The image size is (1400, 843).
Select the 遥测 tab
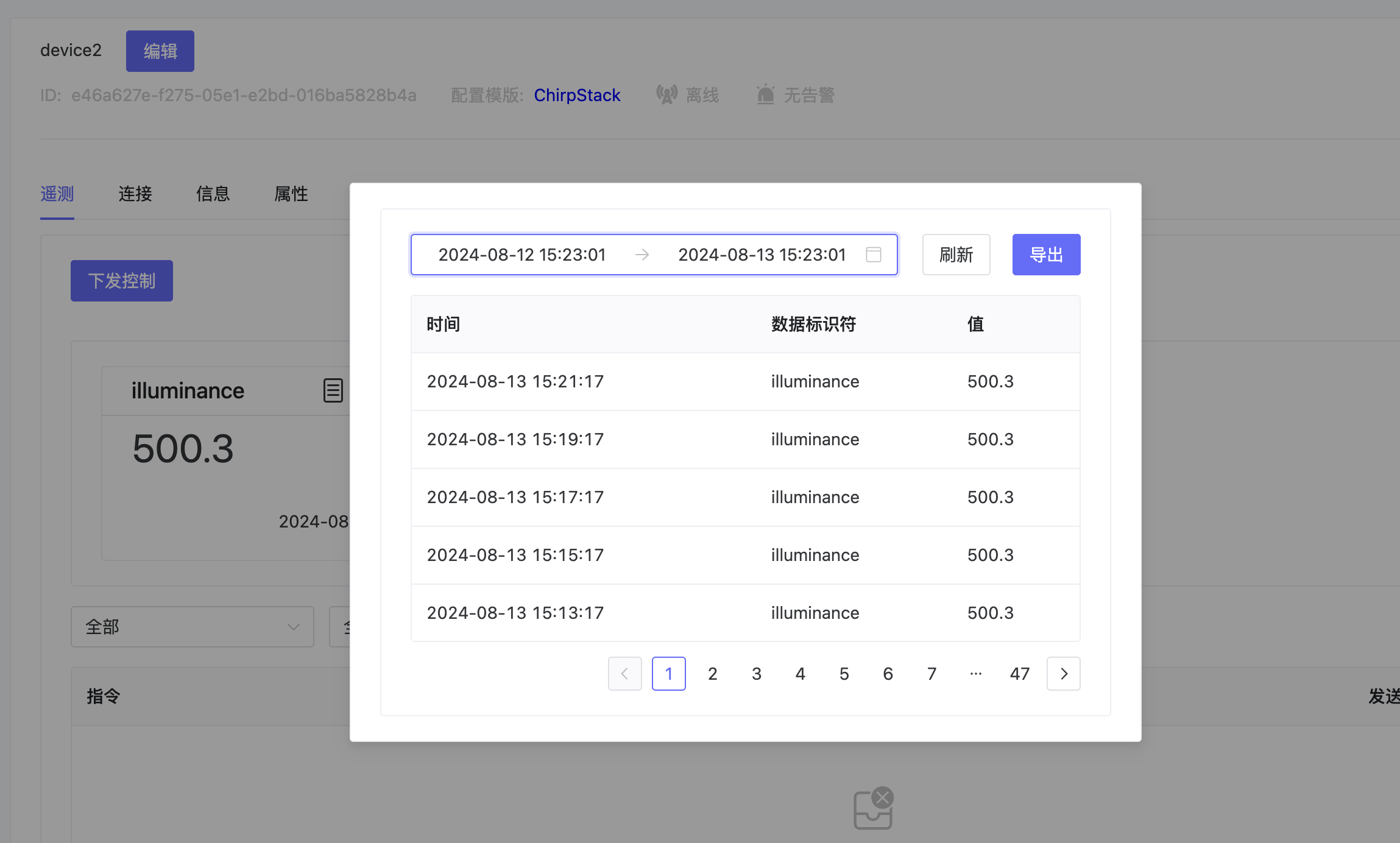pyautogui.click(x=57, y=194)
